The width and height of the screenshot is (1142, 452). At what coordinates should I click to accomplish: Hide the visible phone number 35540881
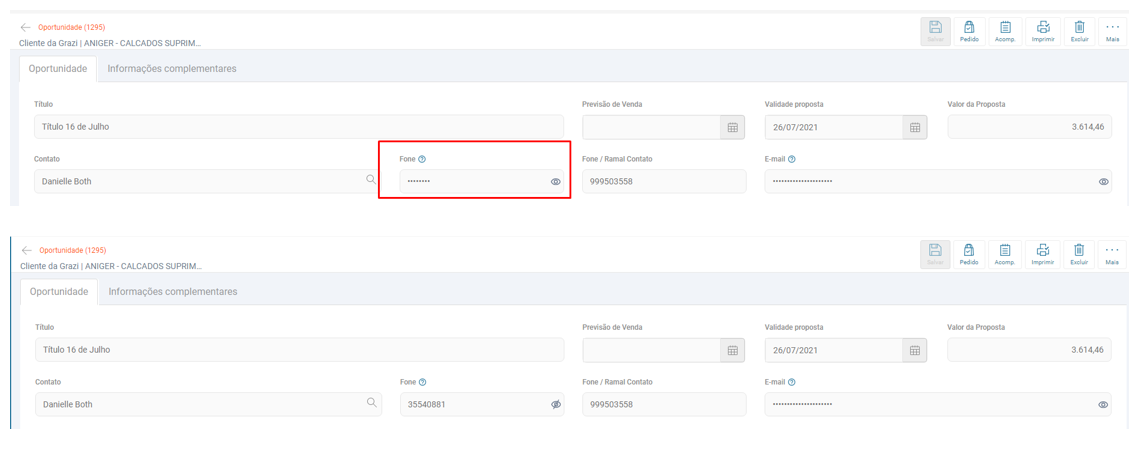(556, 405)
